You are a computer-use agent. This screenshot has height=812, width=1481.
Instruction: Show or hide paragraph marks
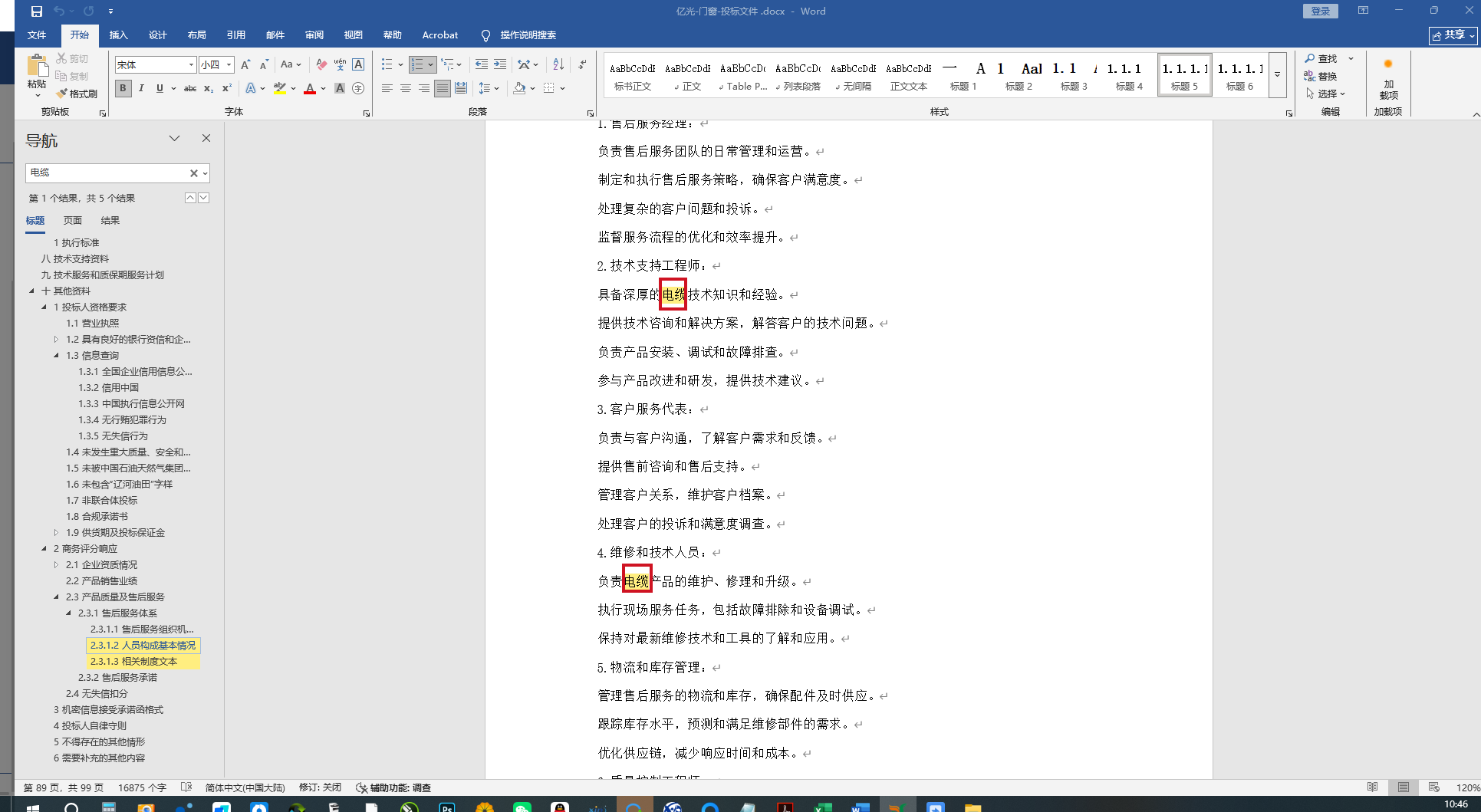(x=583, y=65)
